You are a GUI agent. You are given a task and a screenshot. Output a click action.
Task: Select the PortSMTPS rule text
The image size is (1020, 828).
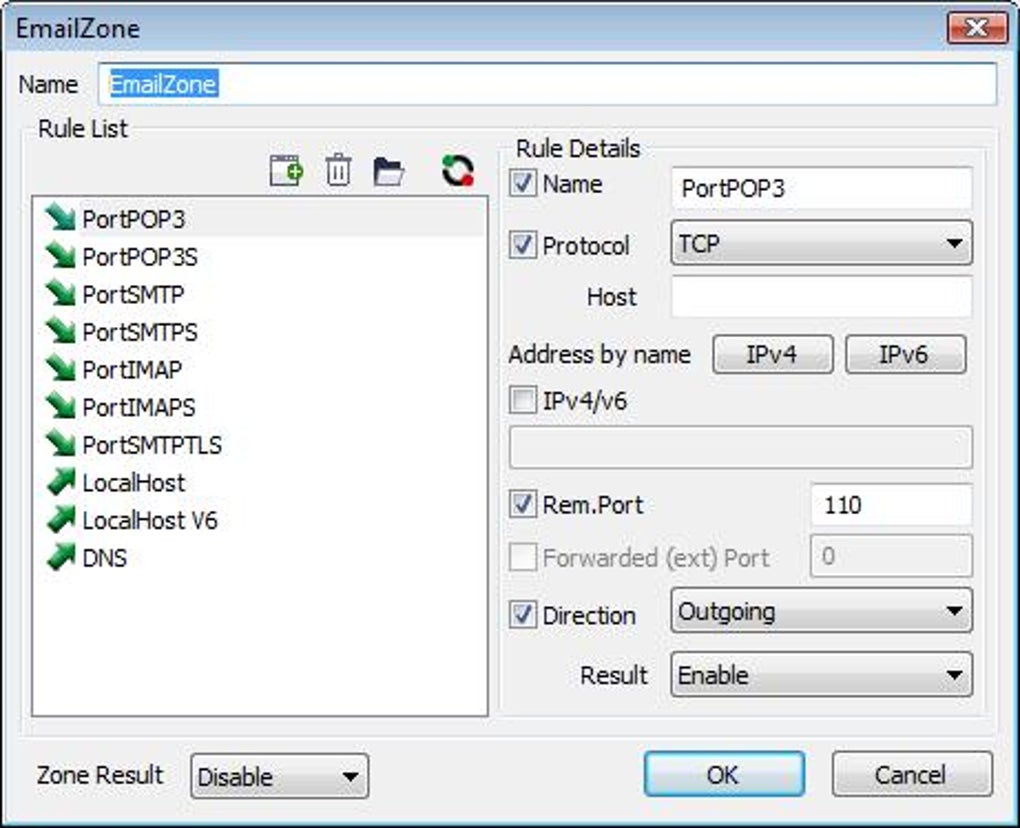[140, 332]
